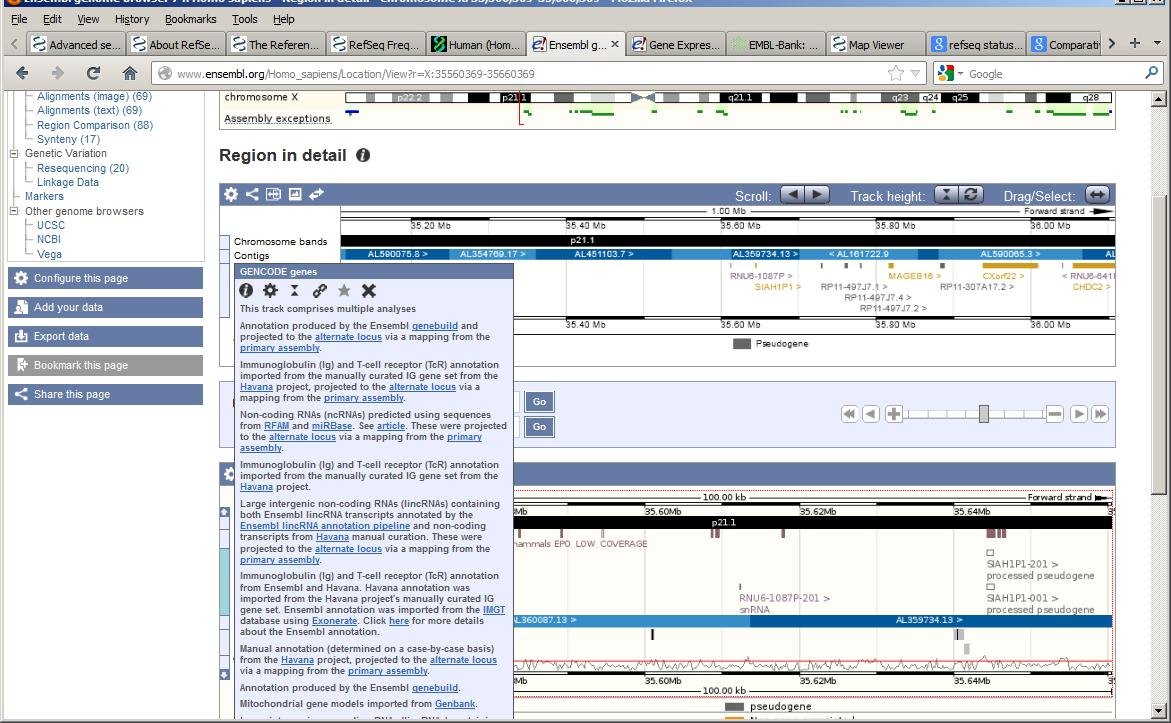Open the Vega genome browser link
1171x723 pixels.
click(x=49, y=255)
